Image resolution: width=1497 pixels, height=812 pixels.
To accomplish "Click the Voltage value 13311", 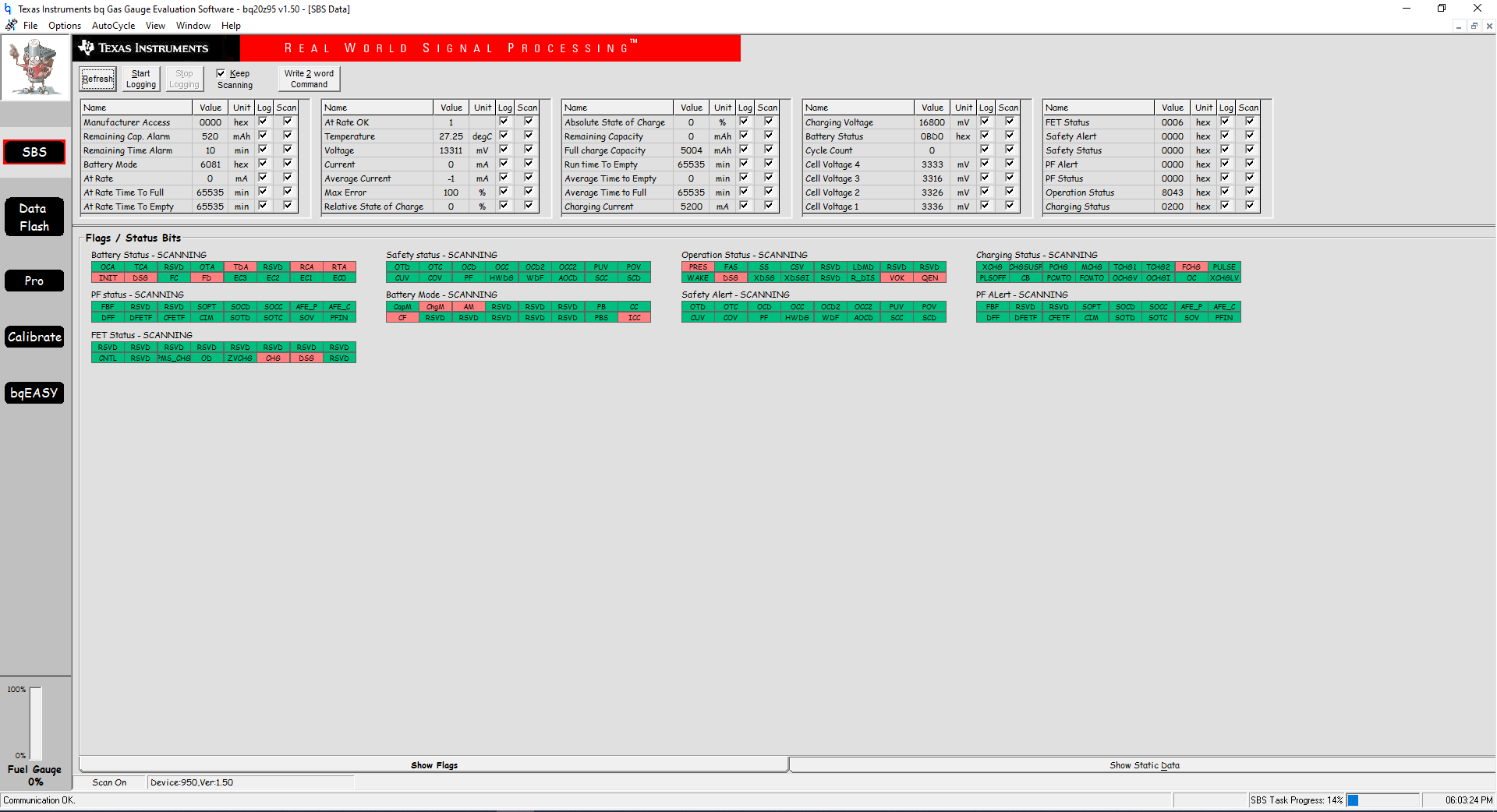I will click(x=451, y=150).
